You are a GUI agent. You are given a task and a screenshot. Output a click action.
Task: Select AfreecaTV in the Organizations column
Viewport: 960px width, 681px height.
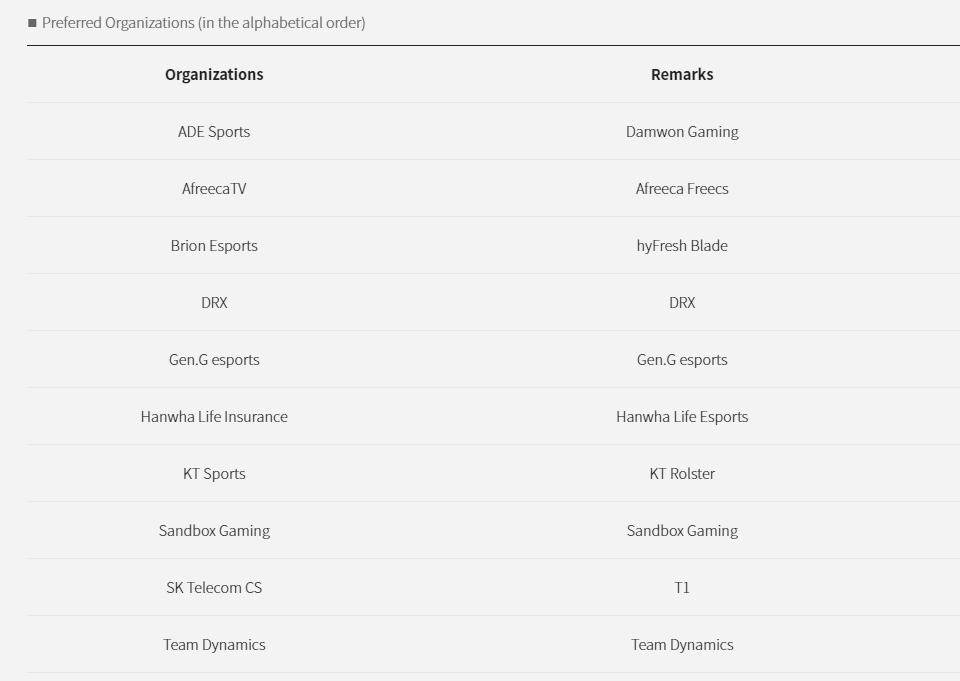tap(214, 188)
